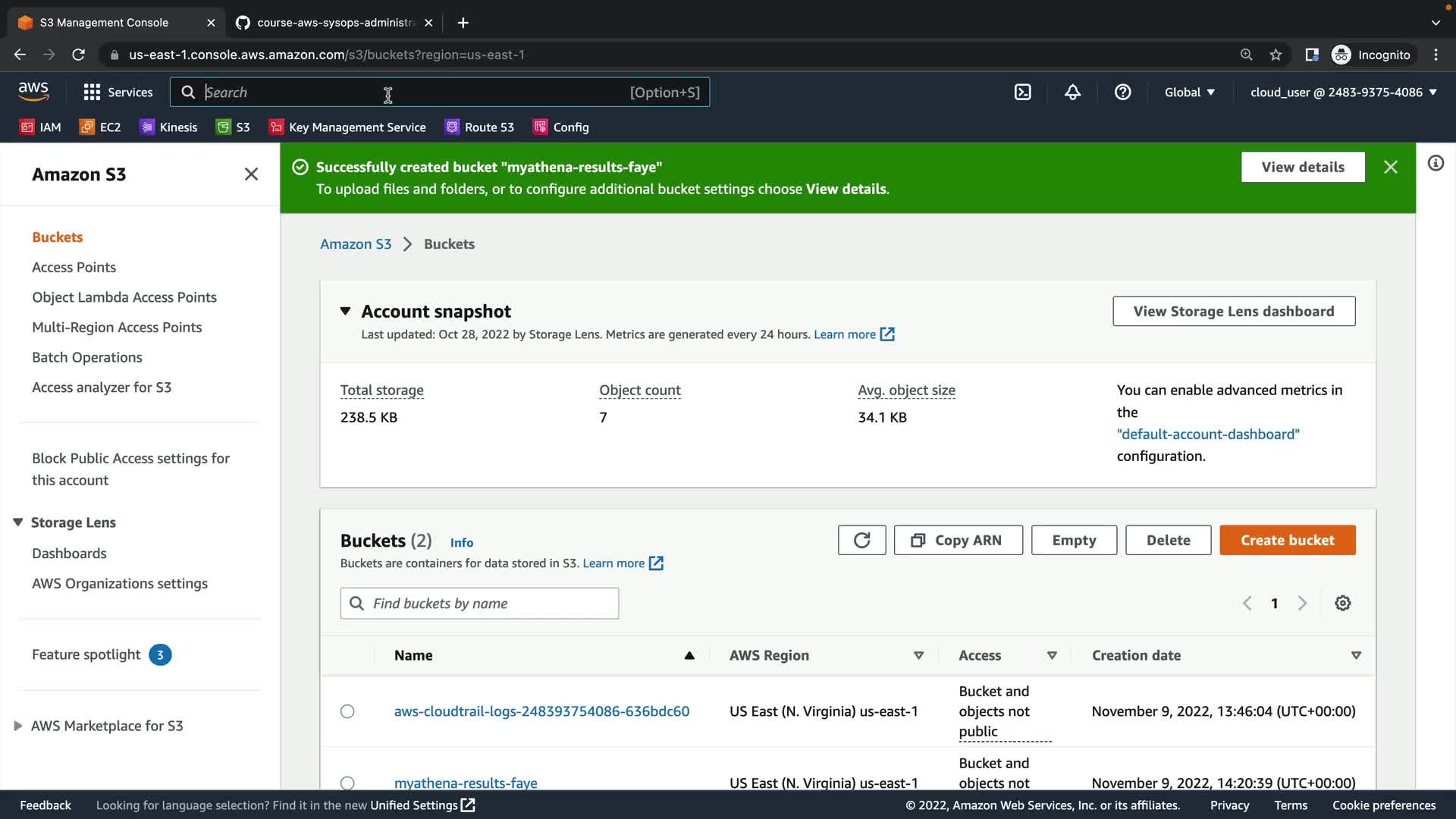
Task: Open Access Points in the sidebar
Action: (x=74, y=268)
